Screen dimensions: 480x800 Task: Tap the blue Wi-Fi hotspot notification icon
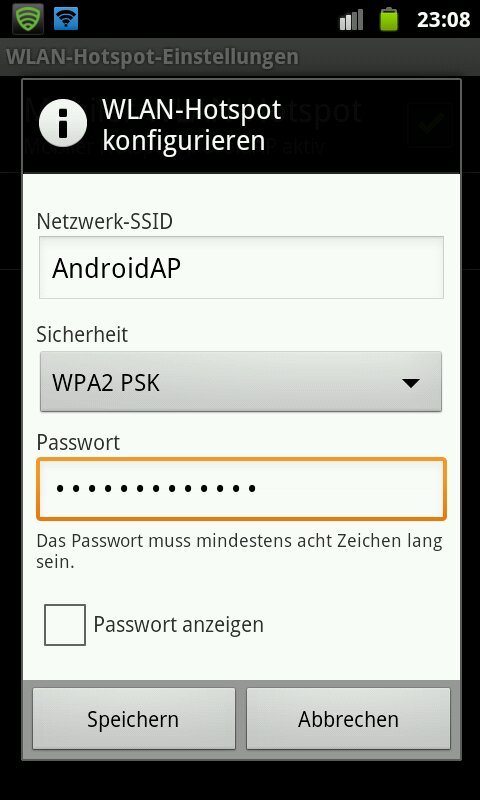pyautogui.click(x=66, y=19)
